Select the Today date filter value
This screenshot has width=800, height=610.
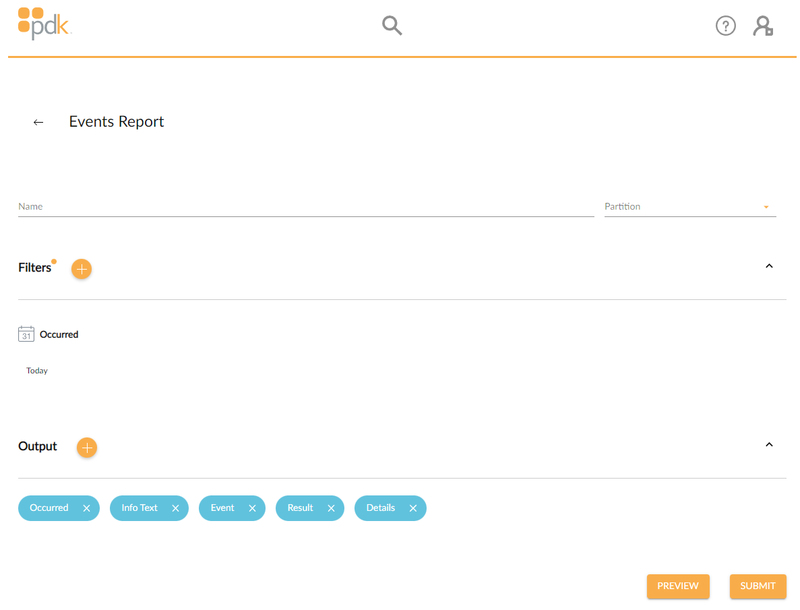point(37,371)
